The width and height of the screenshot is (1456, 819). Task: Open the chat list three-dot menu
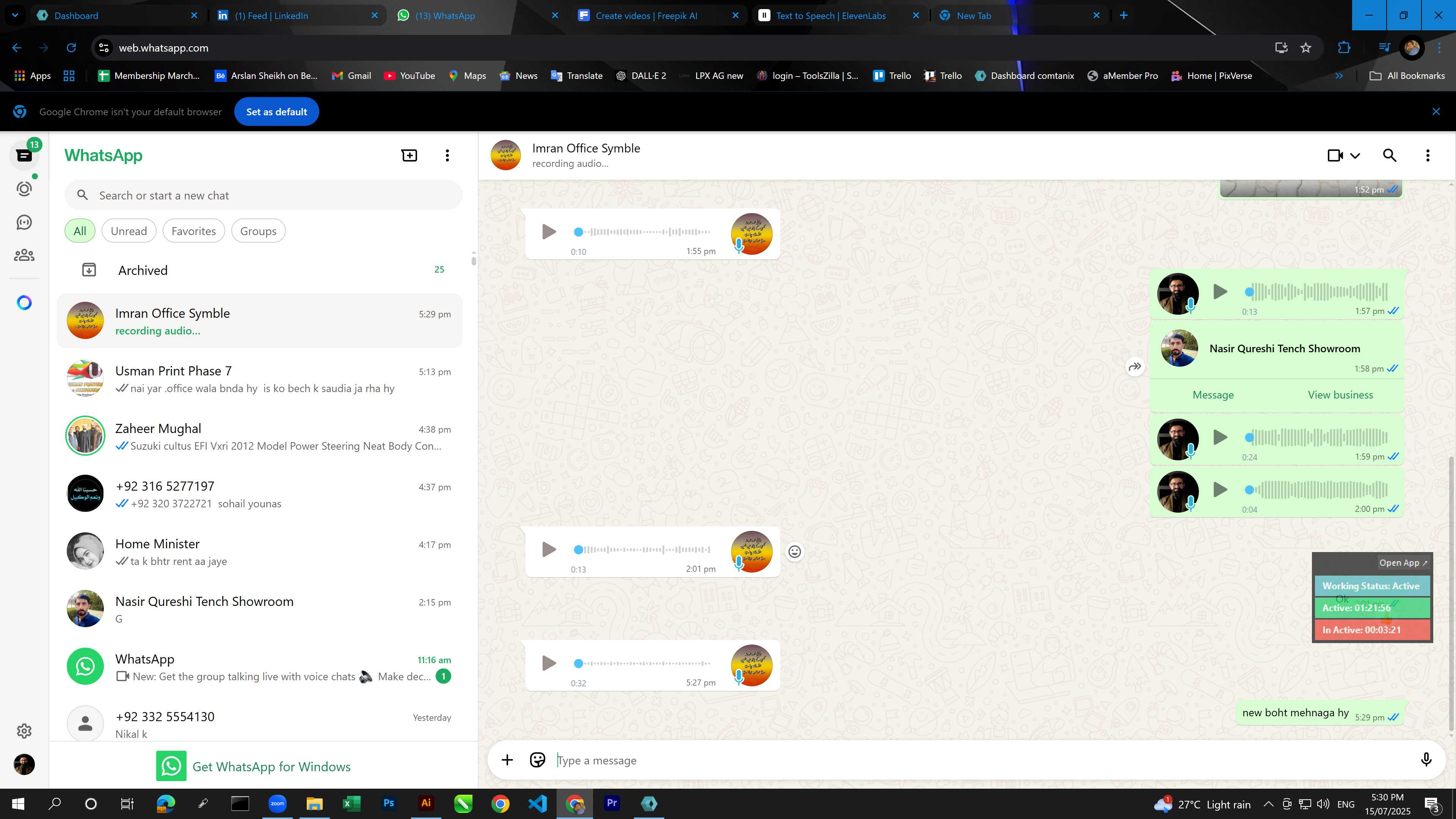coord(447,155)
